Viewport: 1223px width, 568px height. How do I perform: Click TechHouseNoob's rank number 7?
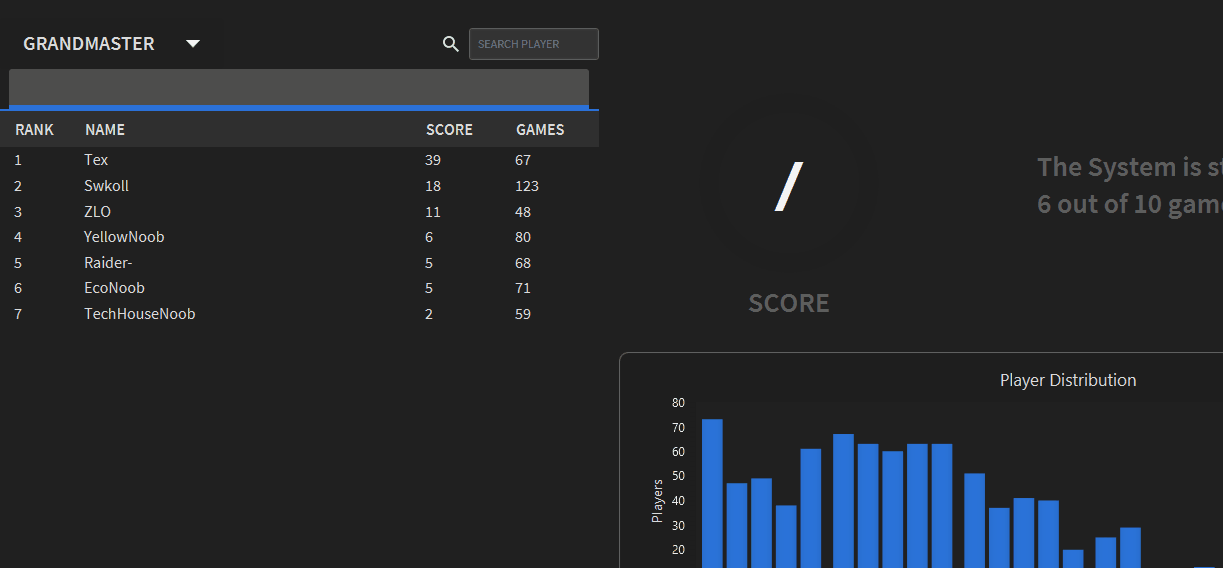(x=18, y=314)
